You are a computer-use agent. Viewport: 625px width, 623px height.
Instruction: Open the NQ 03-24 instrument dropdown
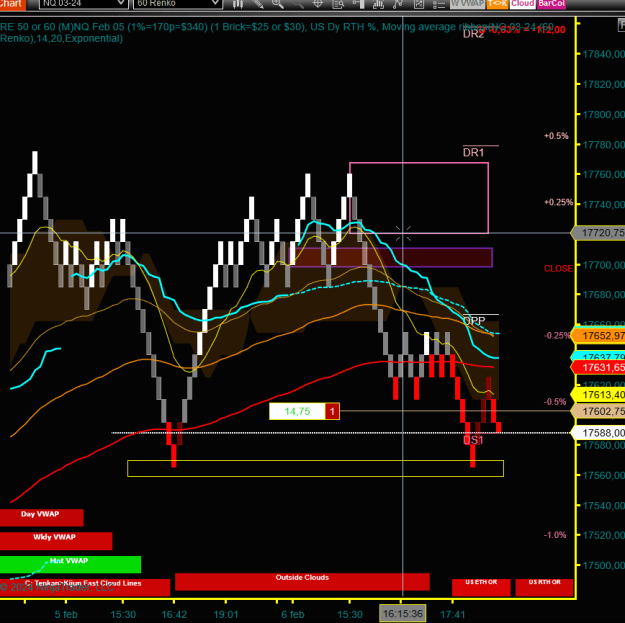pyautogui.click(x=84, y=3)
